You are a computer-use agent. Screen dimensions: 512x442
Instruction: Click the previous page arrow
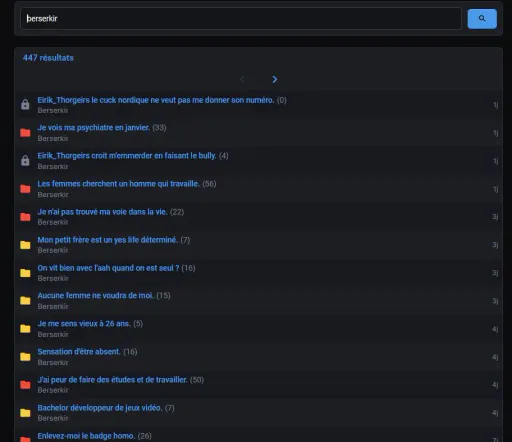(242, 79)
